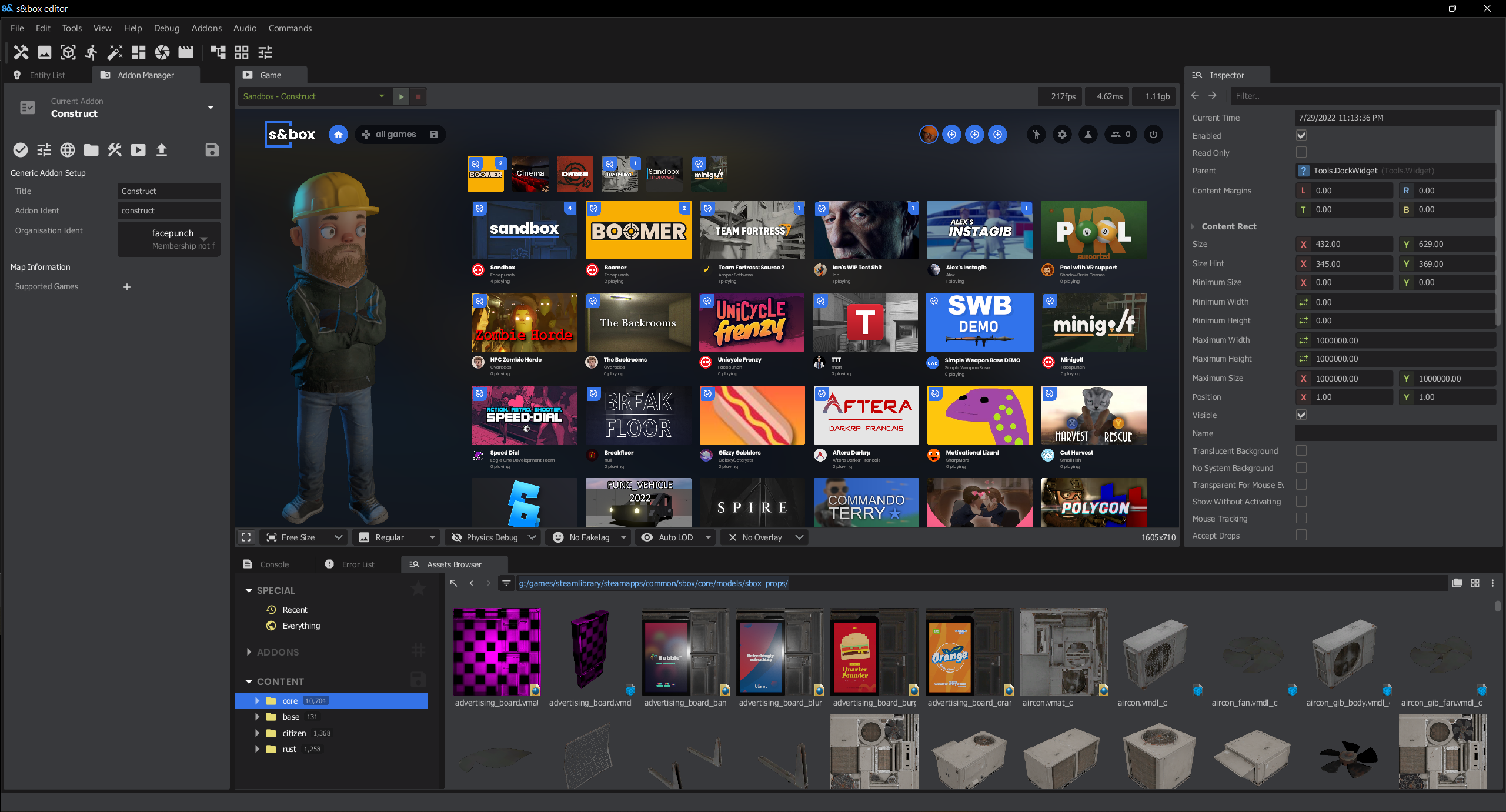Image resolution: width=1506 pixels, height=812 pixels.
Task: Open the No Overlay dropdown
Action: (x=764, y=537)
